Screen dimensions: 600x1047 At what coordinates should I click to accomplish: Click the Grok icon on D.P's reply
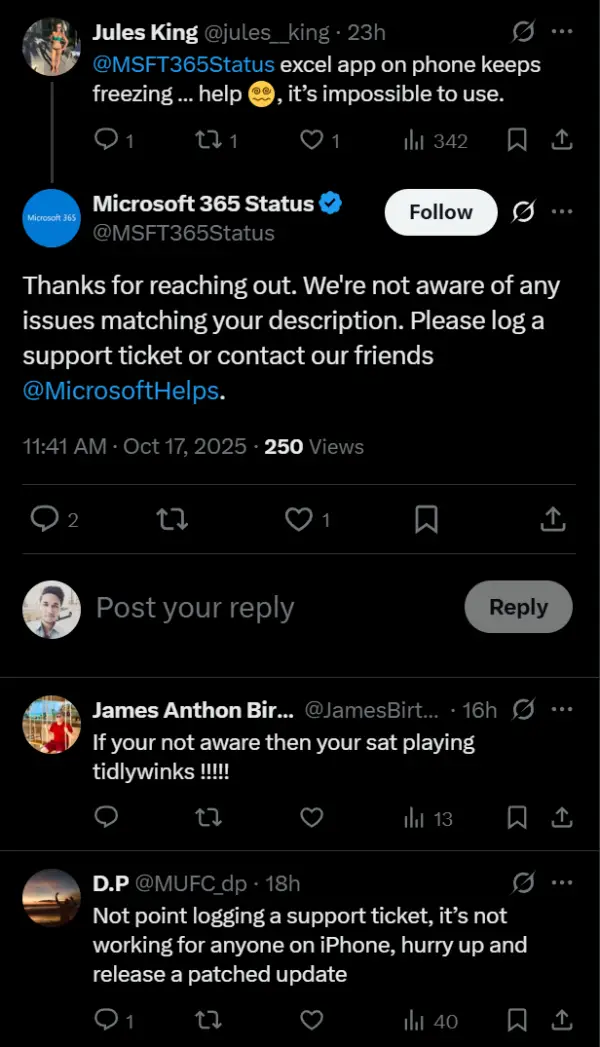click(x=522, y=883)
